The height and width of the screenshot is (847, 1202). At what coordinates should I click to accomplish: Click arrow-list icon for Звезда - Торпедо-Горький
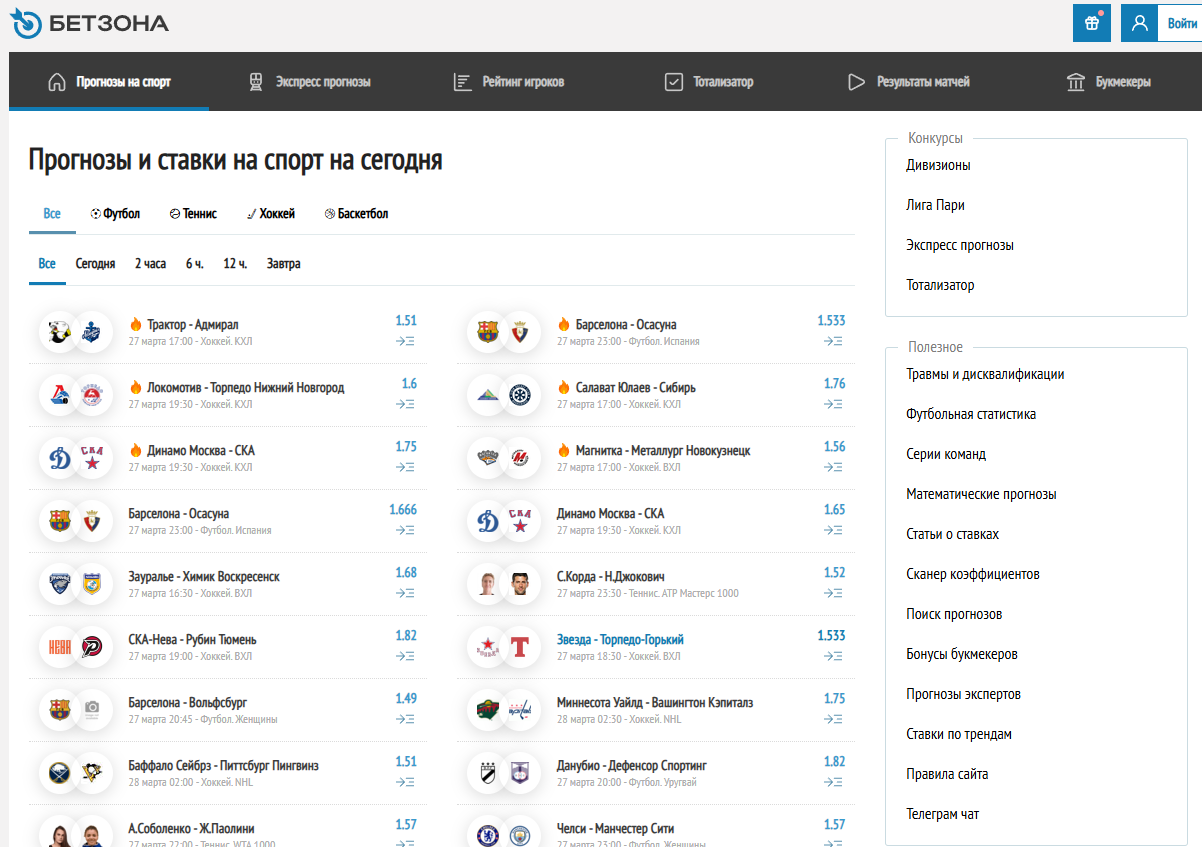[834, 656]
